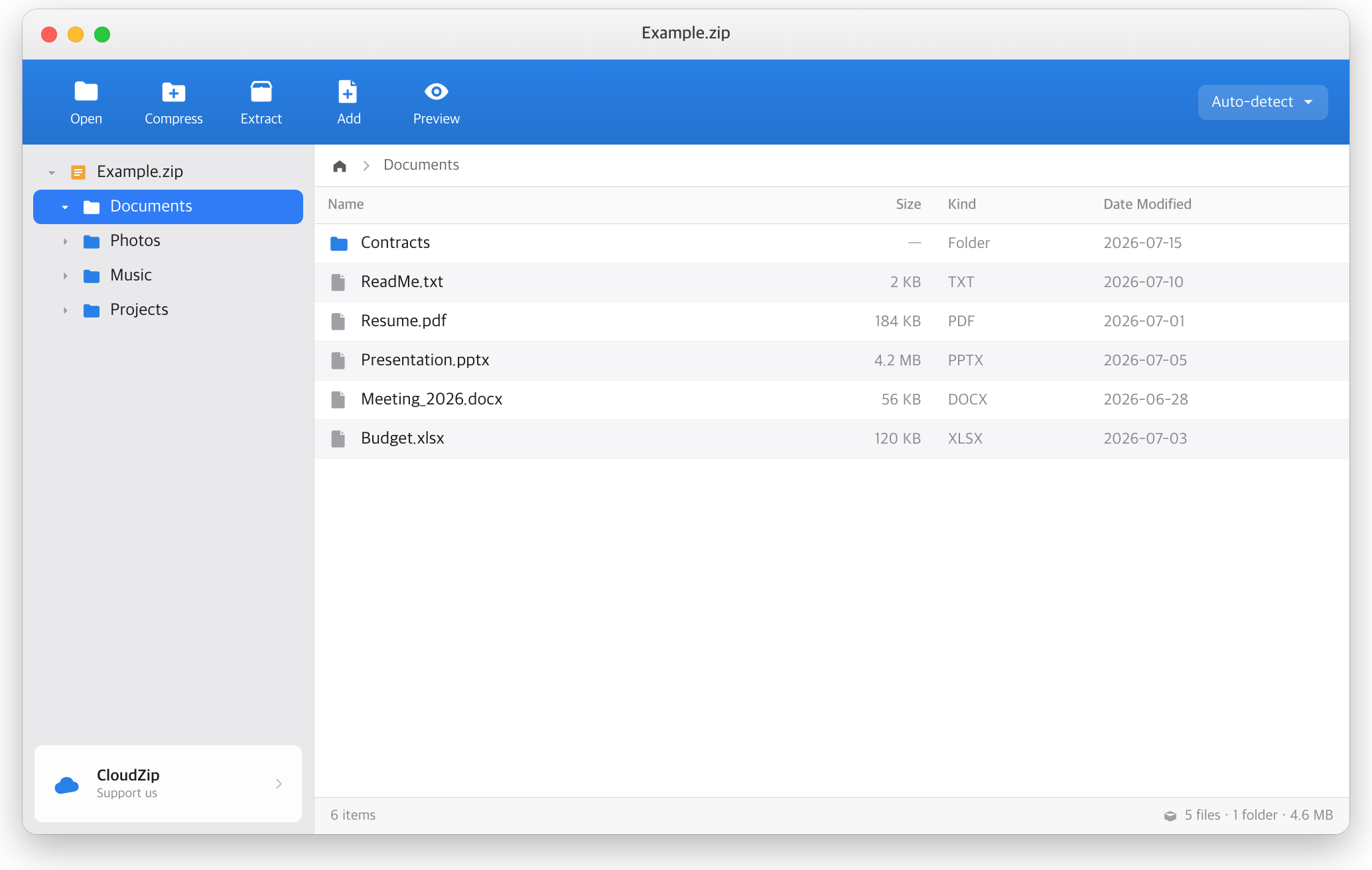
Task: Click the Resume.pdf file icon
Action: [x=338, y=322]
